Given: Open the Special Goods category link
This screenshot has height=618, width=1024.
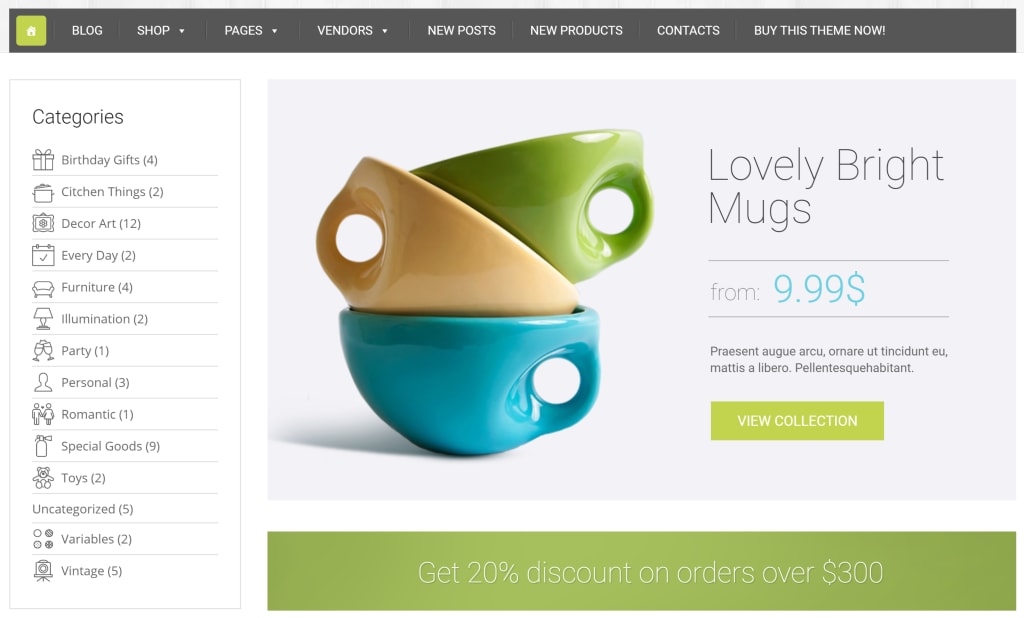Looking at the screenshot, I should coord(110,446).
